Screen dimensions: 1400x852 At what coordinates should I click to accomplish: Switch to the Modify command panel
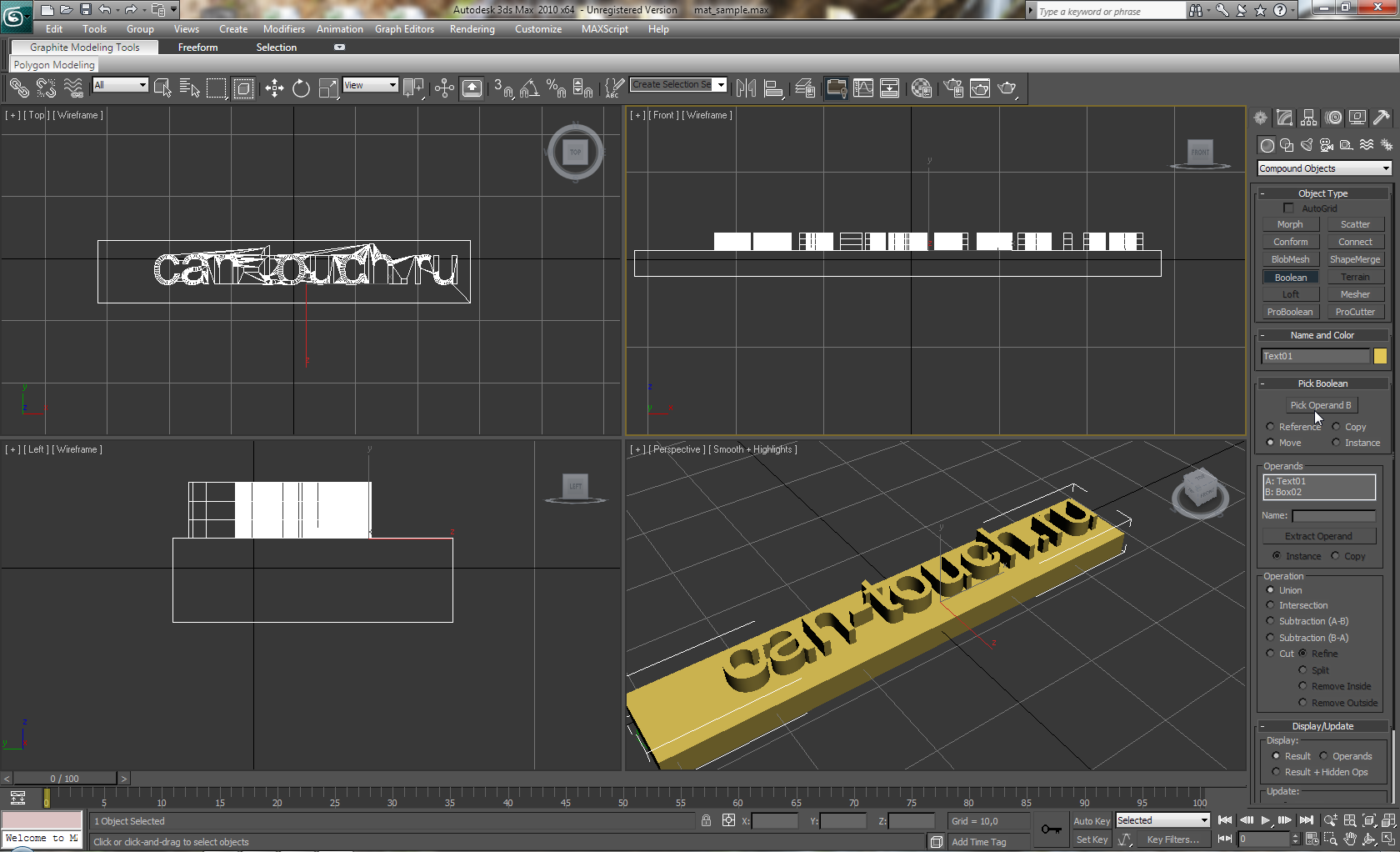(1284, 118)
